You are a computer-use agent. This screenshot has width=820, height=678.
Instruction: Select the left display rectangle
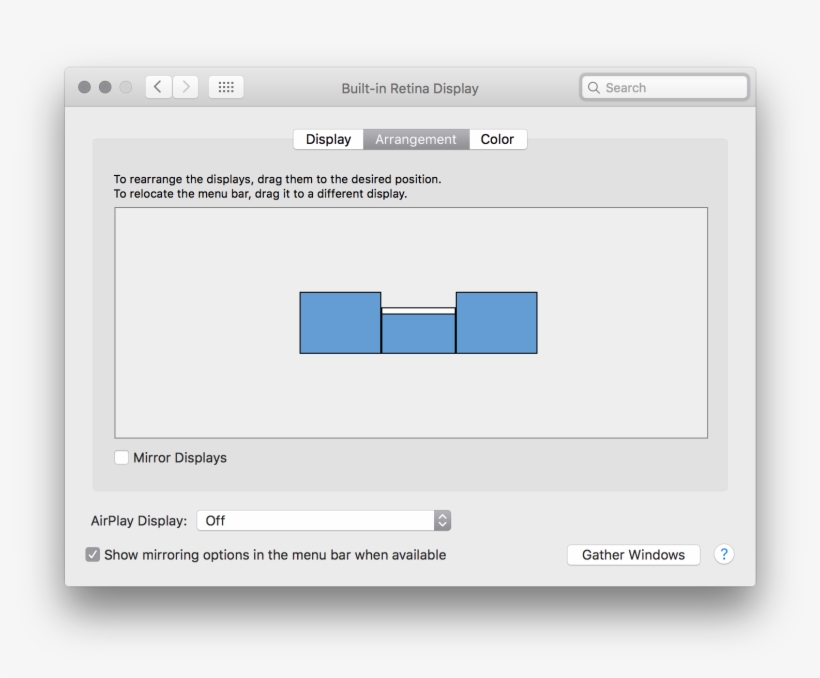coord(340,323)
